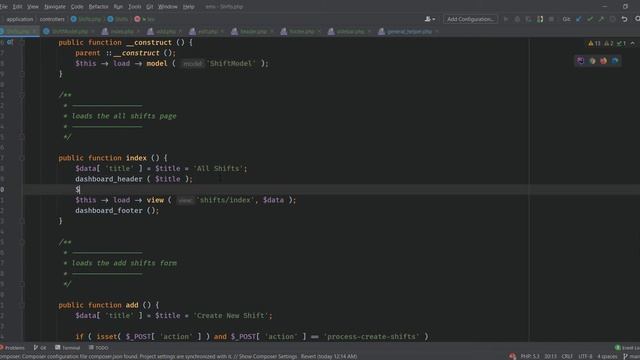
Task: Click Show Composer Settings link in status bar
Action: tap(268, 356)
